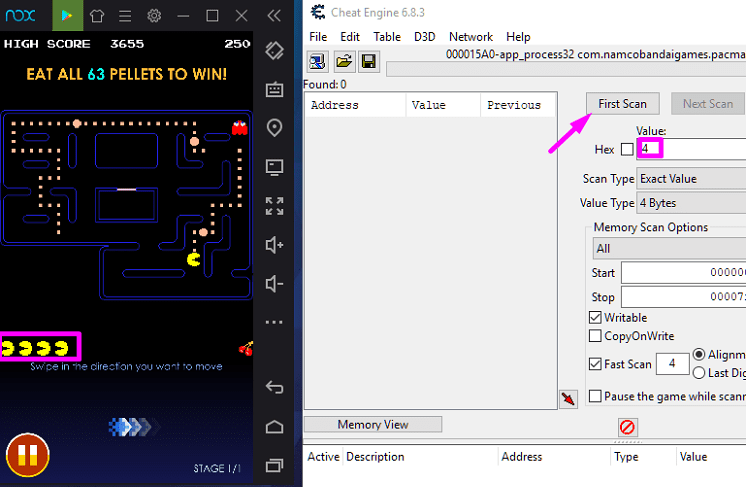Screen dimensions: 746x487
Task: Open the Network menu
Action: click(x=471, y=37)
